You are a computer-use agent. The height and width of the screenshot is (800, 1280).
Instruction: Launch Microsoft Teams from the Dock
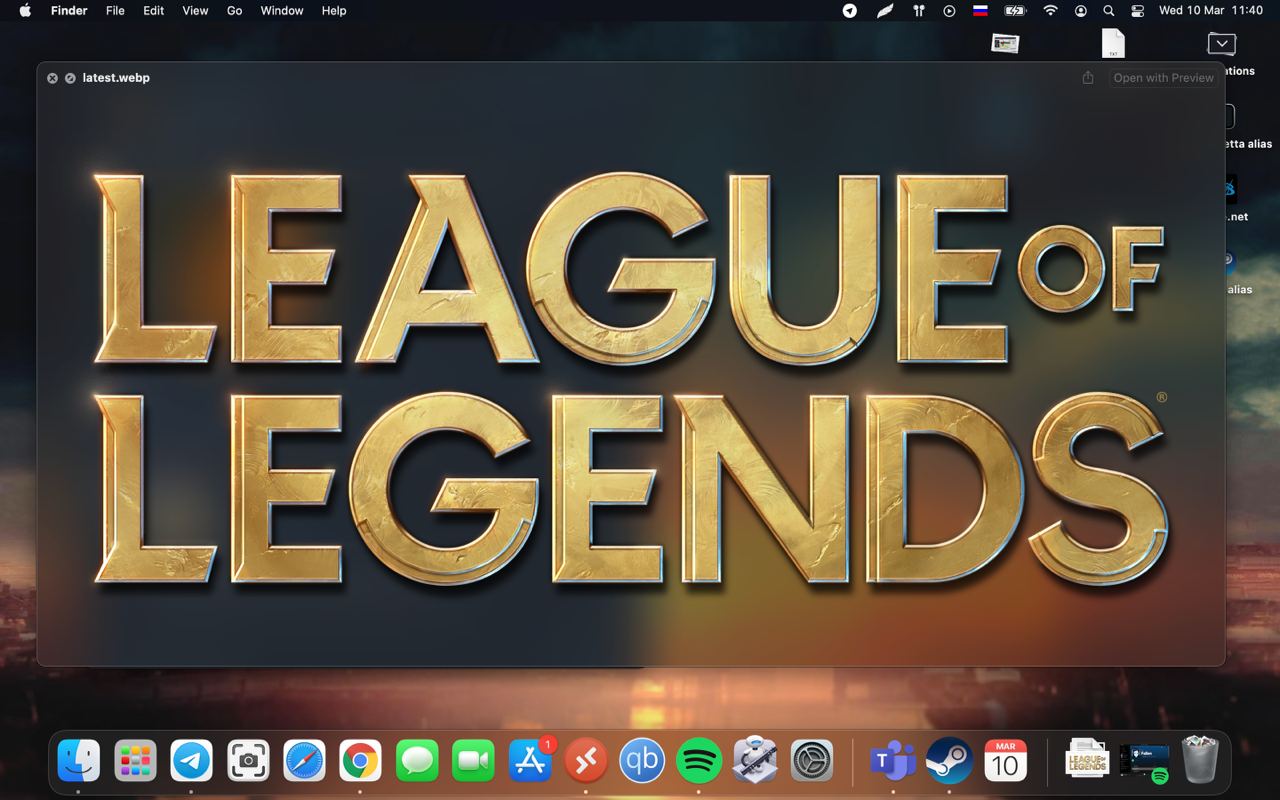coord(892,761)
